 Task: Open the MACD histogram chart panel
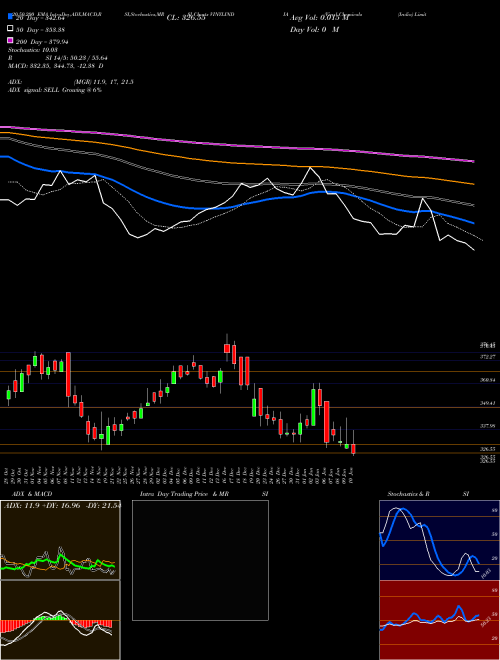click(x=60, y=620)
